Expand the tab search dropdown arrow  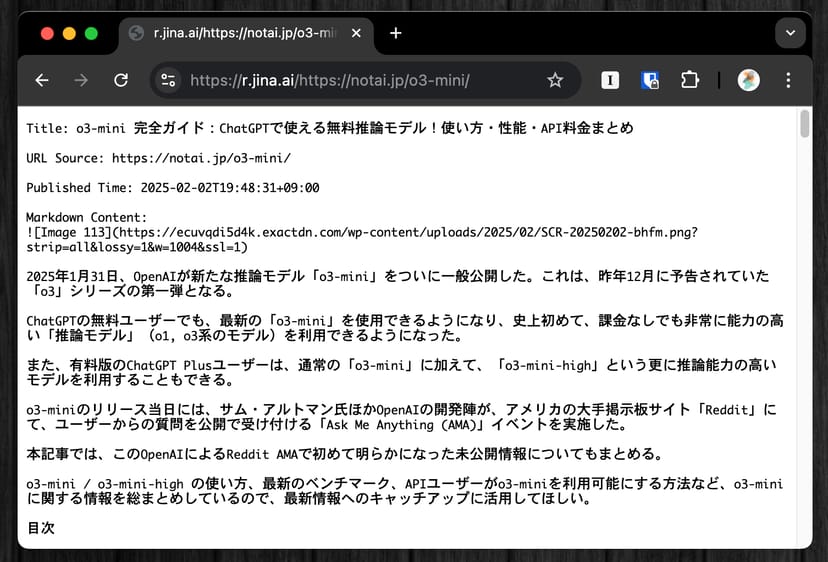tap(790, 33)
